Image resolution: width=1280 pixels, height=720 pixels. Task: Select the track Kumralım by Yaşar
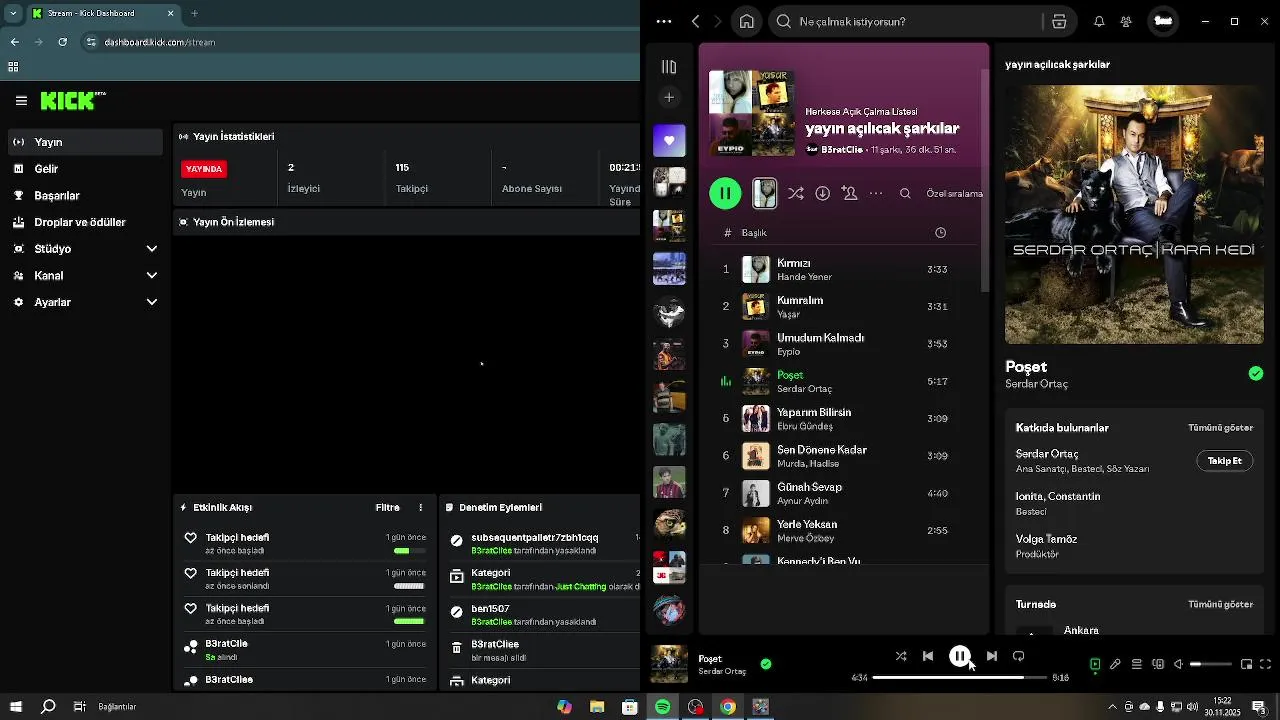pos(843,307)
